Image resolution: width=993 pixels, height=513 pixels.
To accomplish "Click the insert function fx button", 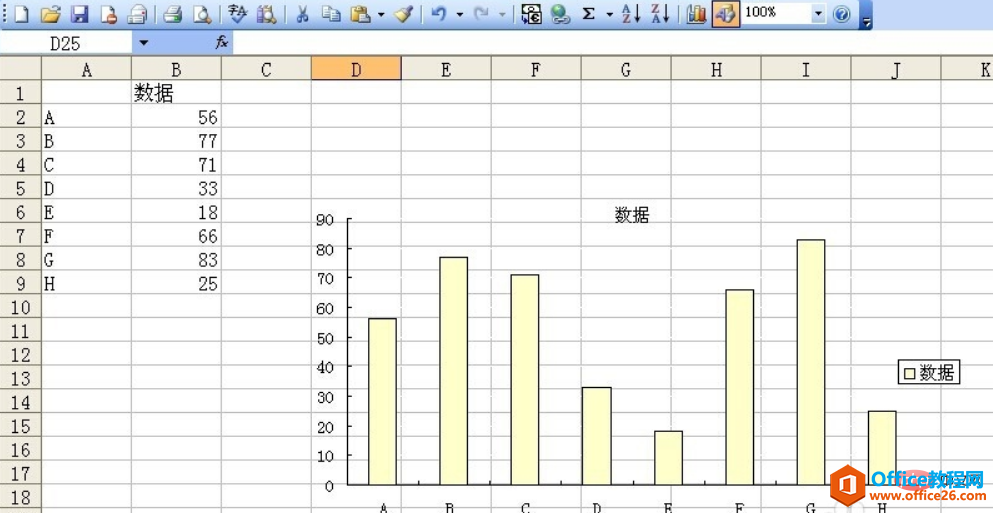I will click(x=222, y=43).
